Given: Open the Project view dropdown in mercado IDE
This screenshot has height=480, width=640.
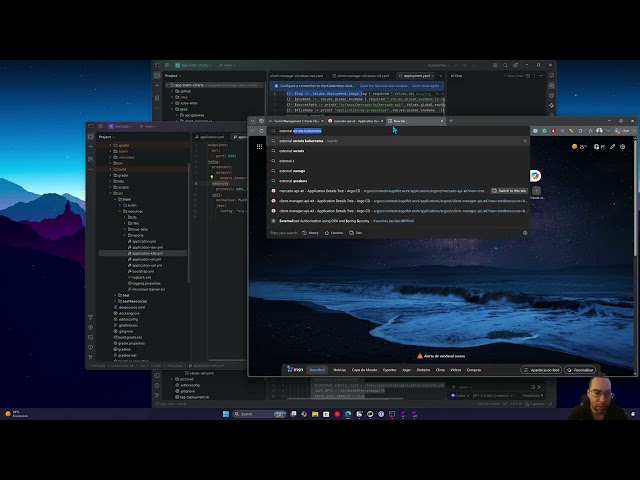Looking at the screenshot, I should 107,137.
